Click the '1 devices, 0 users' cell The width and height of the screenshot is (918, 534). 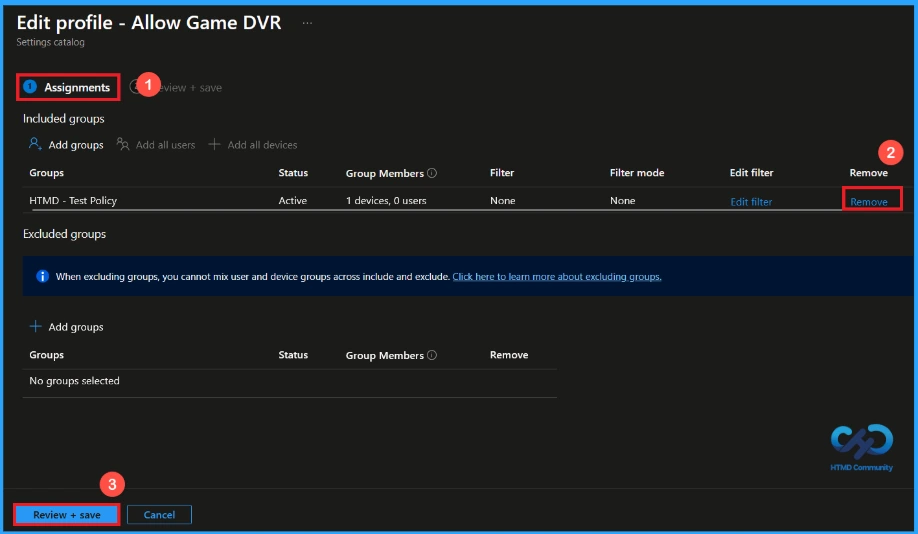[x=386, y=200]
